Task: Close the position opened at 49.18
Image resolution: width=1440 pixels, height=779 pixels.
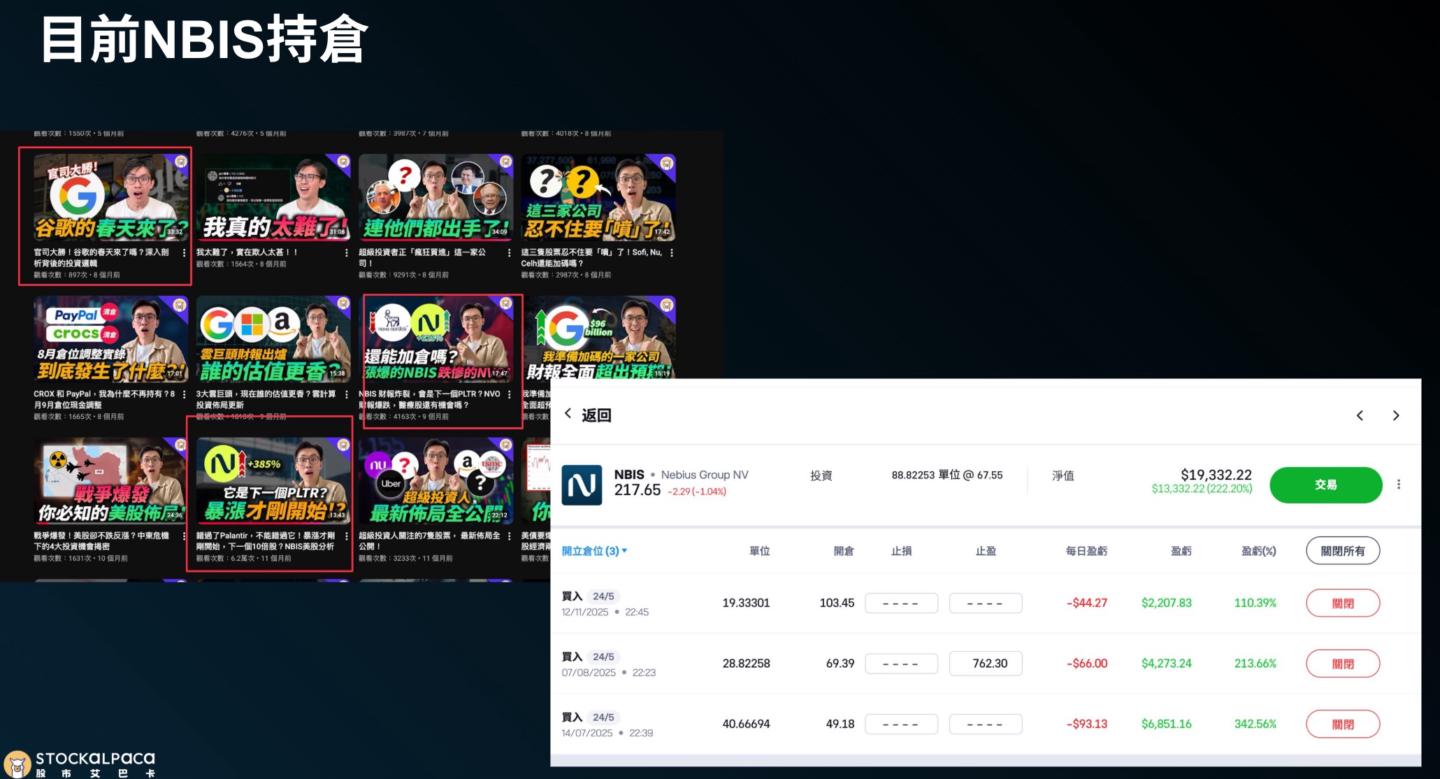Action: [x=1342, y=724]
